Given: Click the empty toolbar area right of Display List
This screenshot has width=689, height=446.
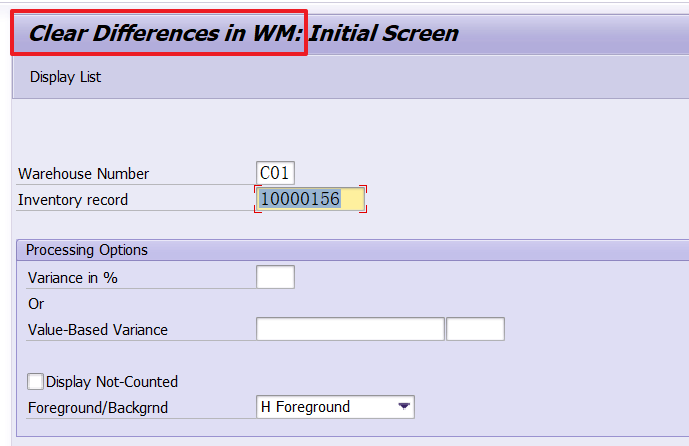Looking at the screenshot, I should click(x=400, y=77).
